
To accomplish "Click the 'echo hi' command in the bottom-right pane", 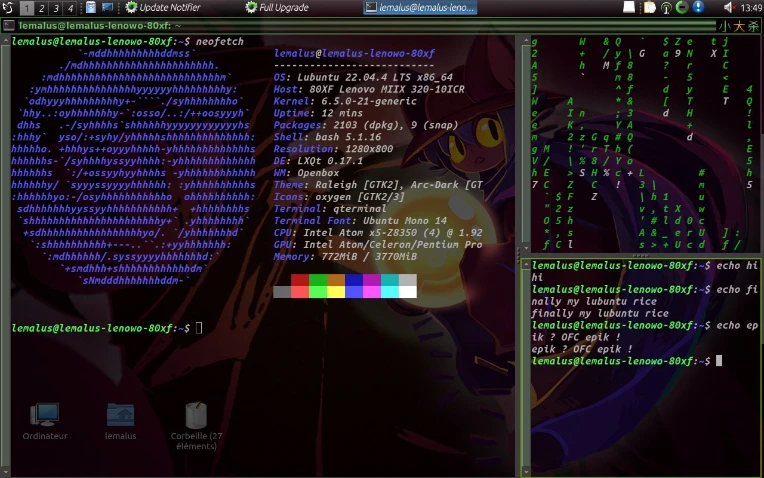I will (737, 266).
